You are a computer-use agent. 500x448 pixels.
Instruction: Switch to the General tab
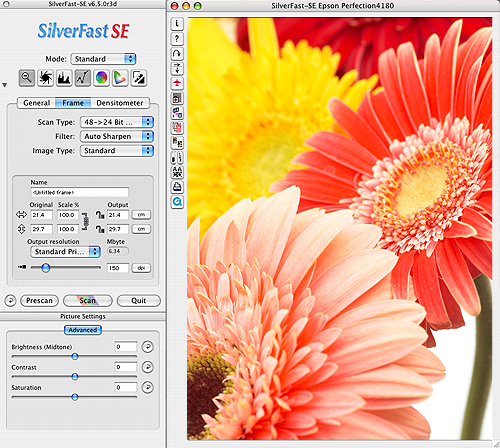pos(36,103)
